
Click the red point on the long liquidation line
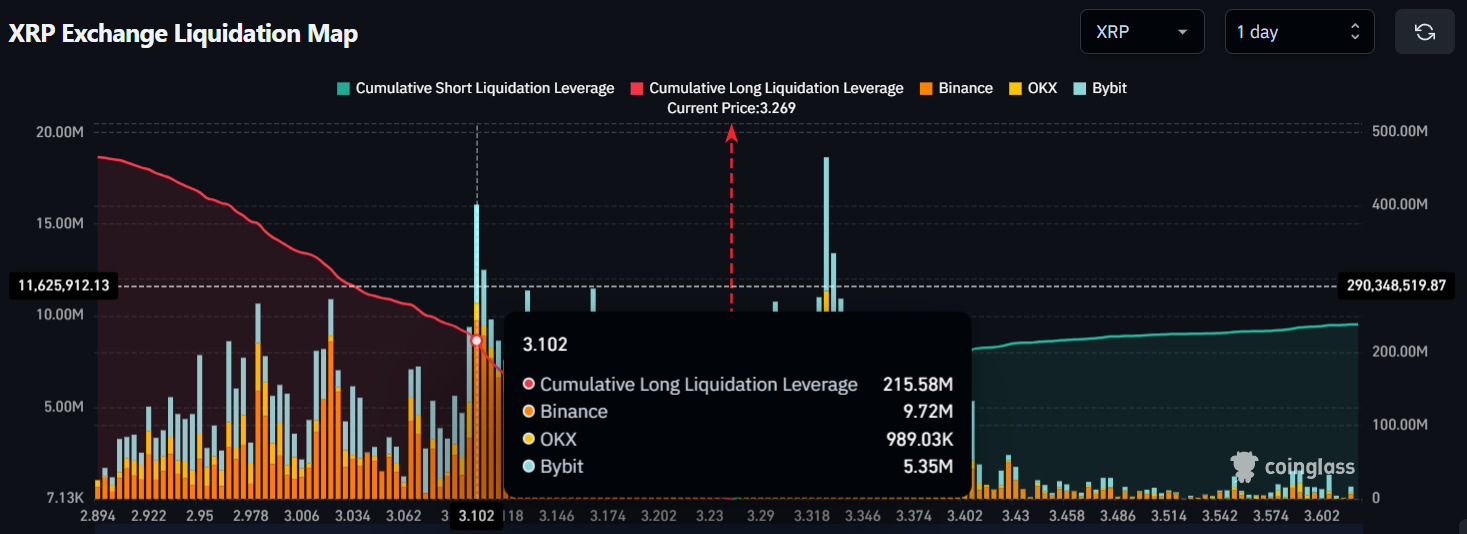click(477, 341)
